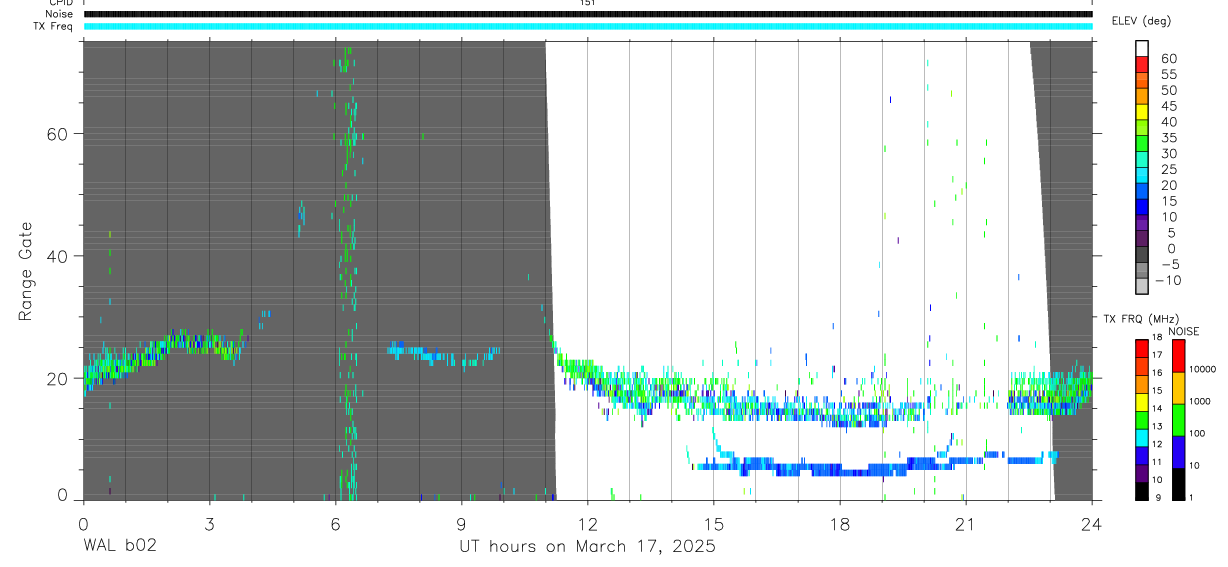This screenshot has width=1228, height=567.
Task: Click the black Noise strip above the plot
Action: pyautogui.click(x=588, y=14)
